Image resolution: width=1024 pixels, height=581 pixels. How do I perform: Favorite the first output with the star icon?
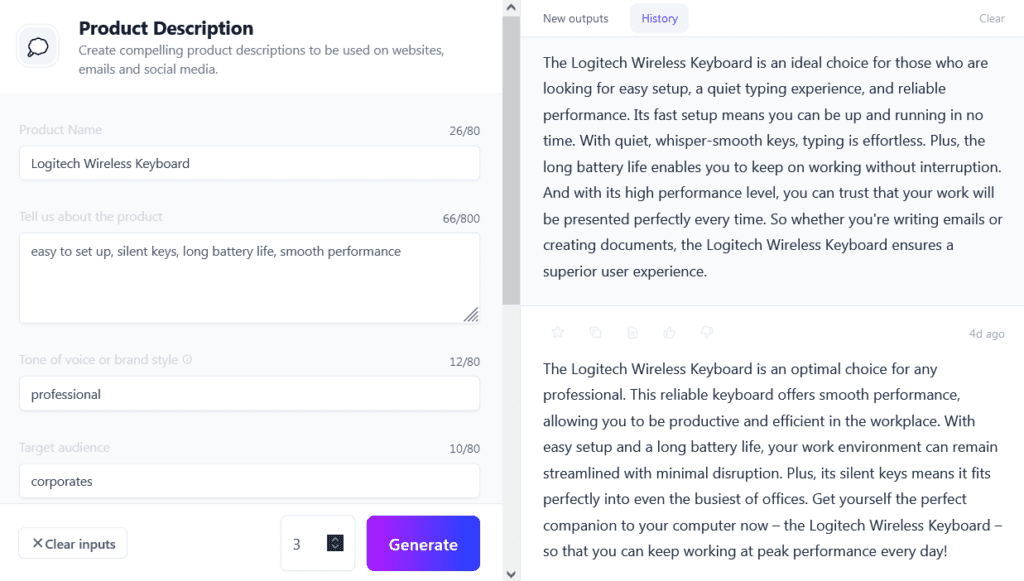[557, 332]
